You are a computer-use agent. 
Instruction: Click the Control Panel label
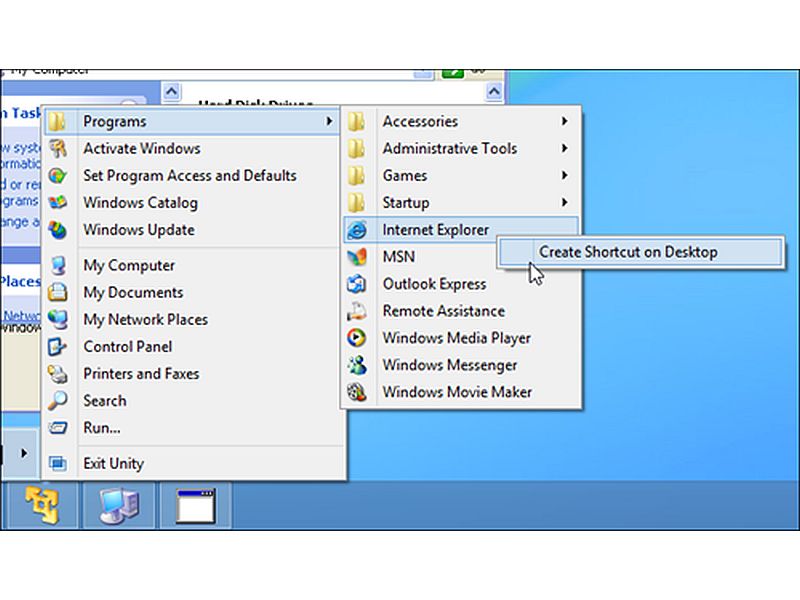pos(128,347)
